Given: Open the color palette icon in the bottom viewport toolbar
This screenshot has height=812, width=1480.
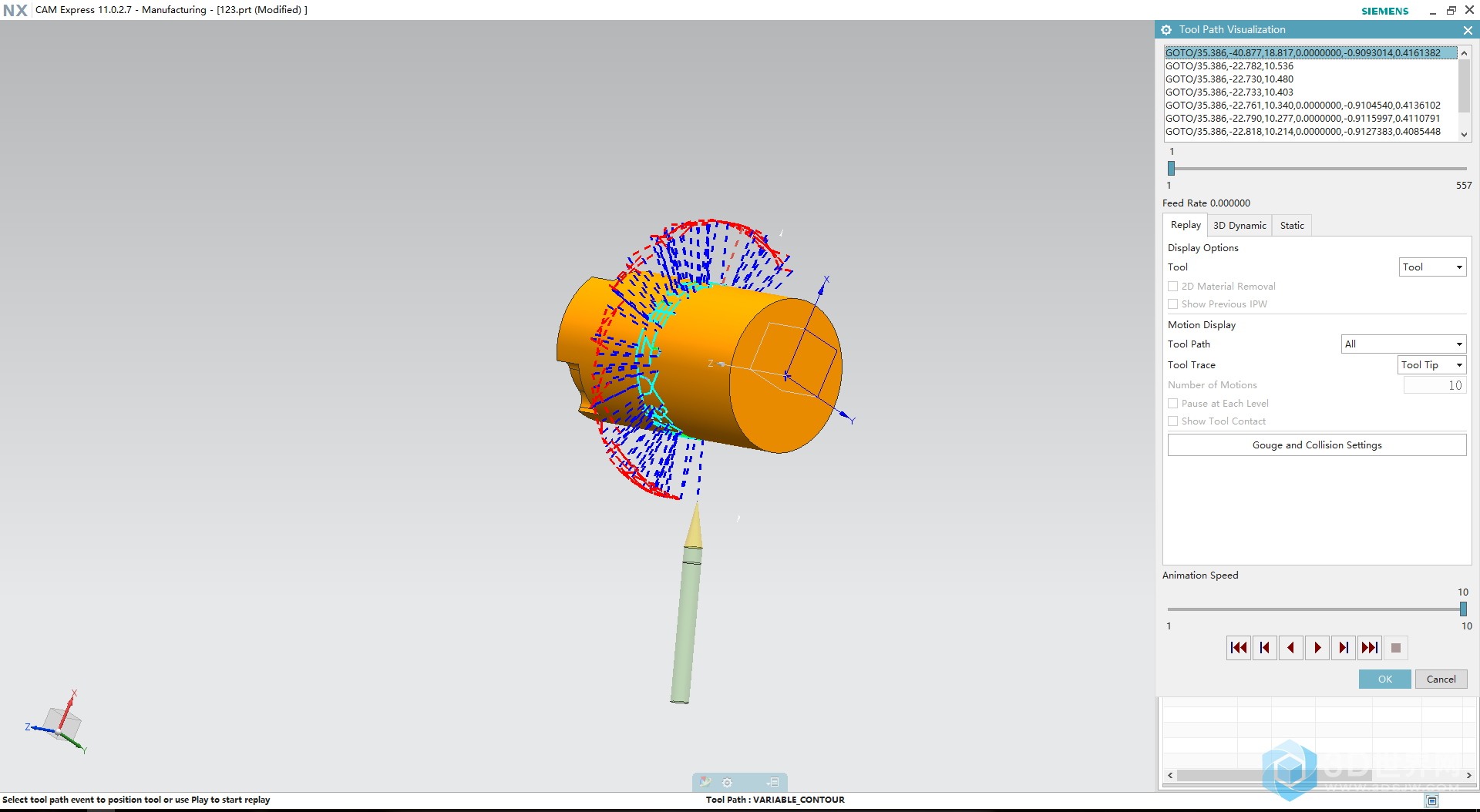Looking at the screenshot, I should [x=705, y=782].
